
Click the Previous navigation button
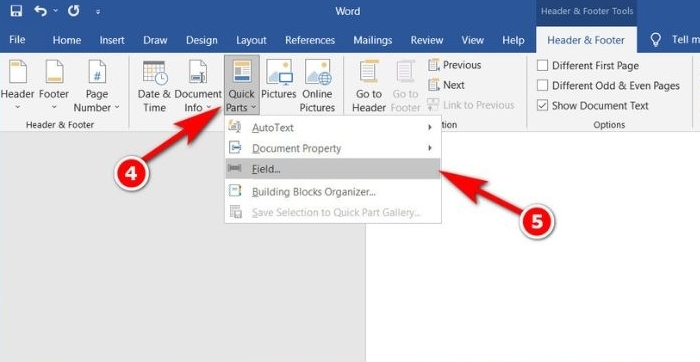[x=454, y=65]
